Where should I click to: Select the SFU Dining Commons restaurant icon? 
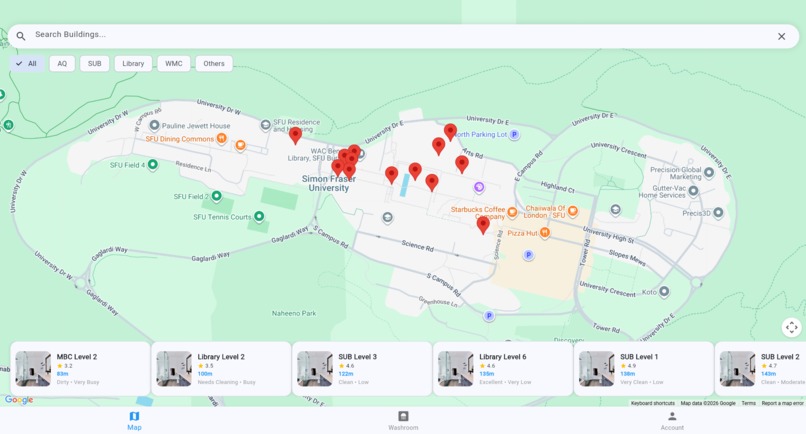pos(222,138)
